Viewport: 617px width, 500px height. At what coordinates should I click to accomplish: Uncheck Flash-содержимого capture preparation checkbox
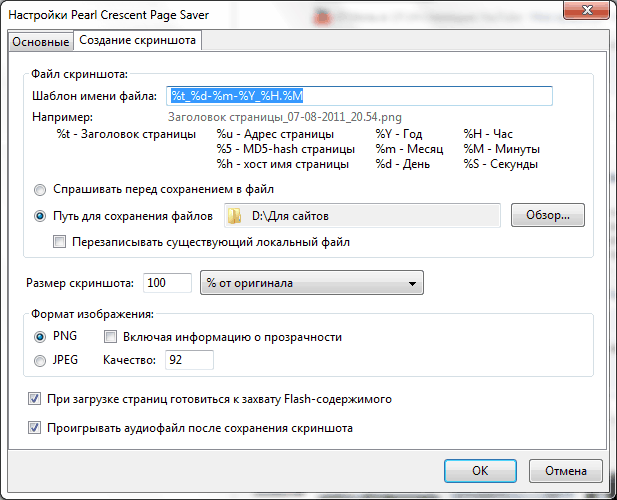point(34,399)
